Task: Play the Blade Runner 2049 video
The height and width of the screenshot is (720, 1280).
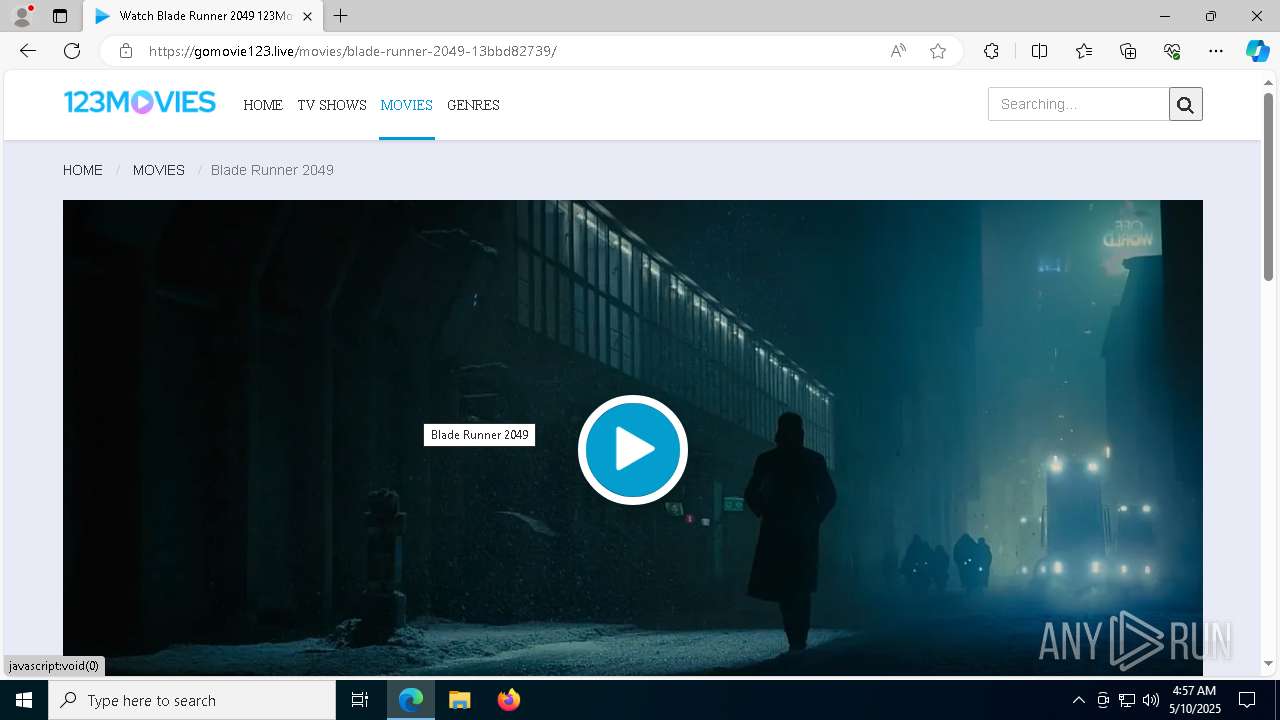Action: 633,449
